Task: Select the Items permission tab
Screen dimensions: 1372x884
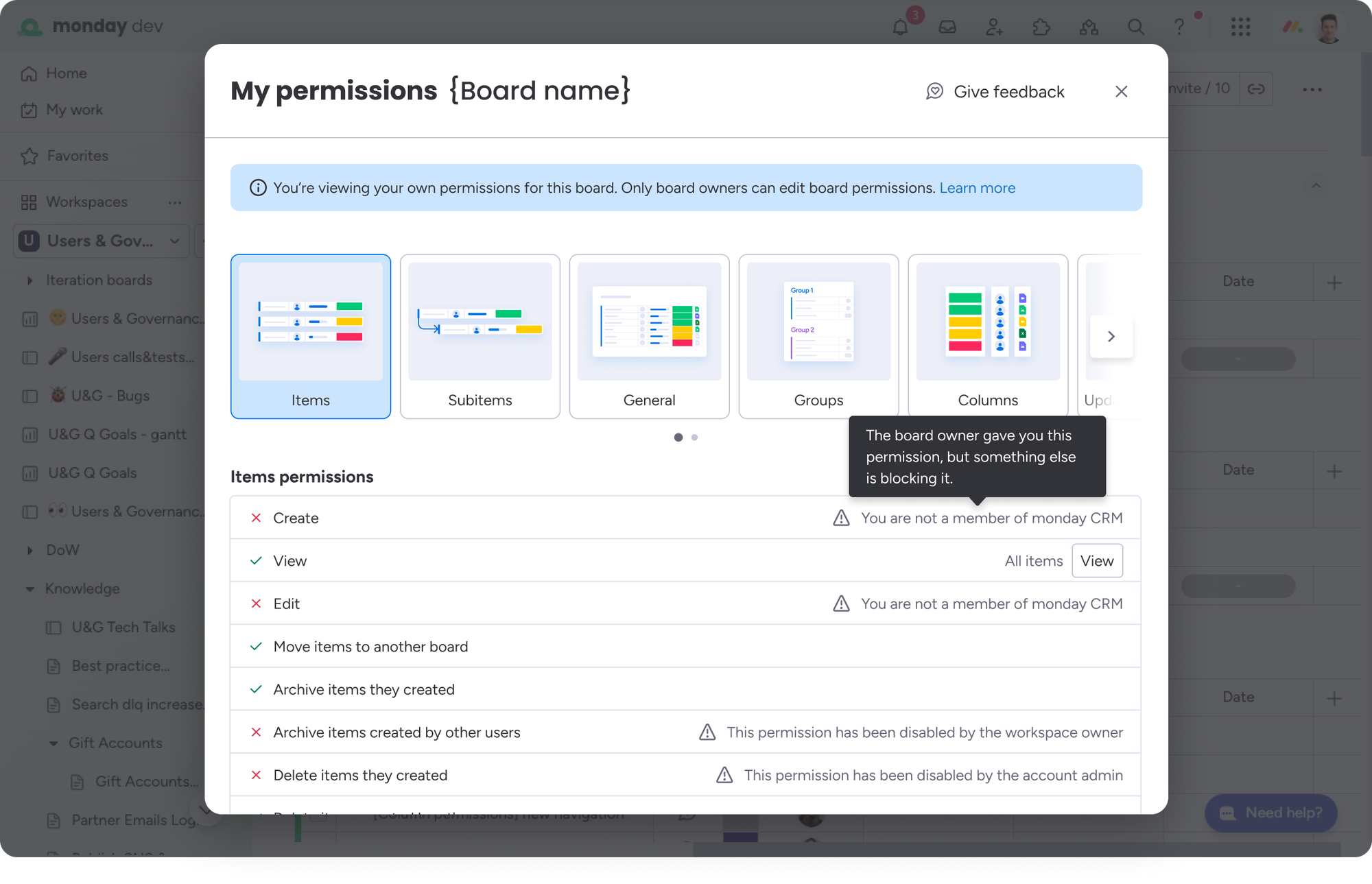Action: point(311,337)
